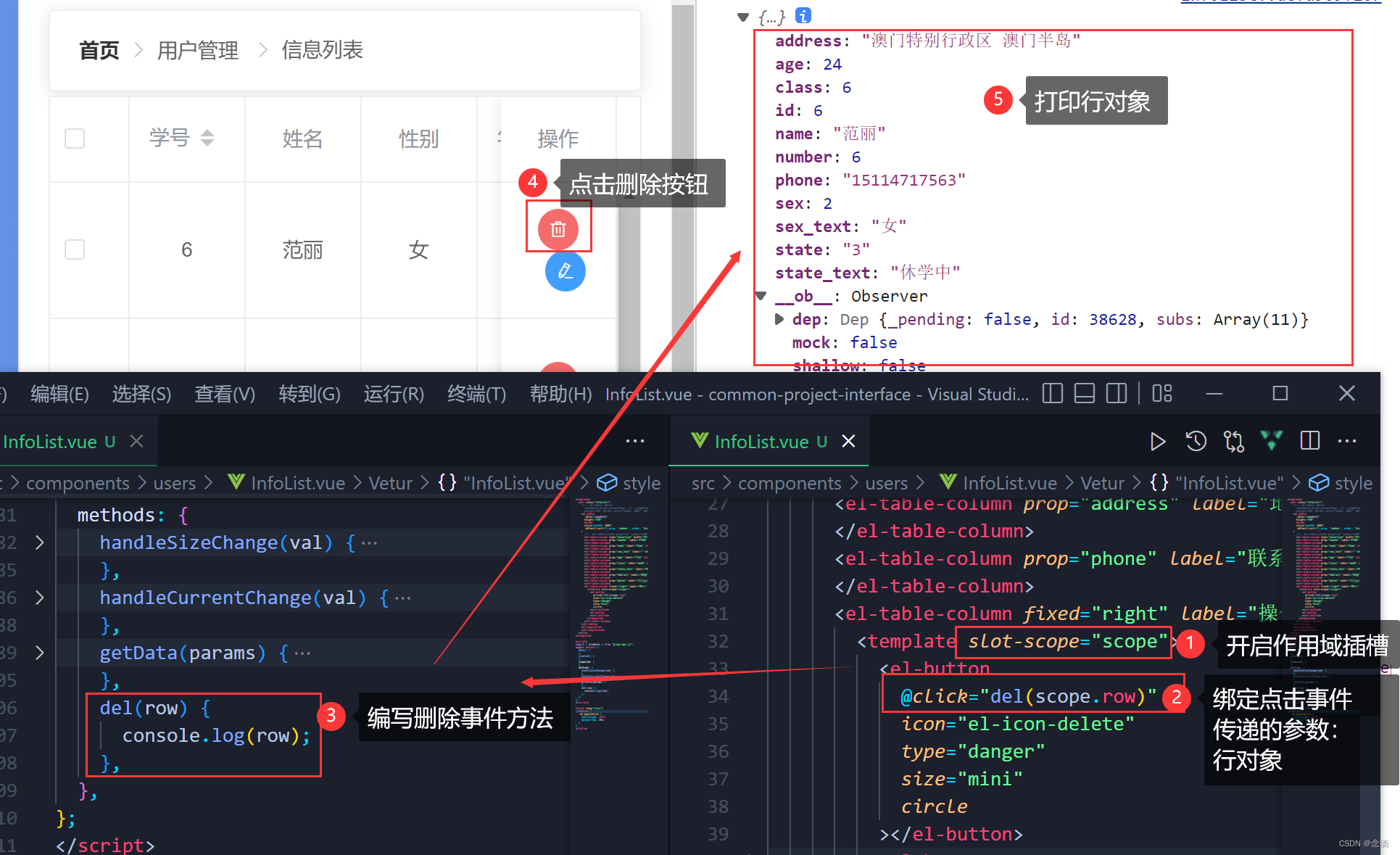Image resolution: width=1400 pixels, height=855 pixels.
Task: Click the red delete trash button
Action: coord(558,229)
